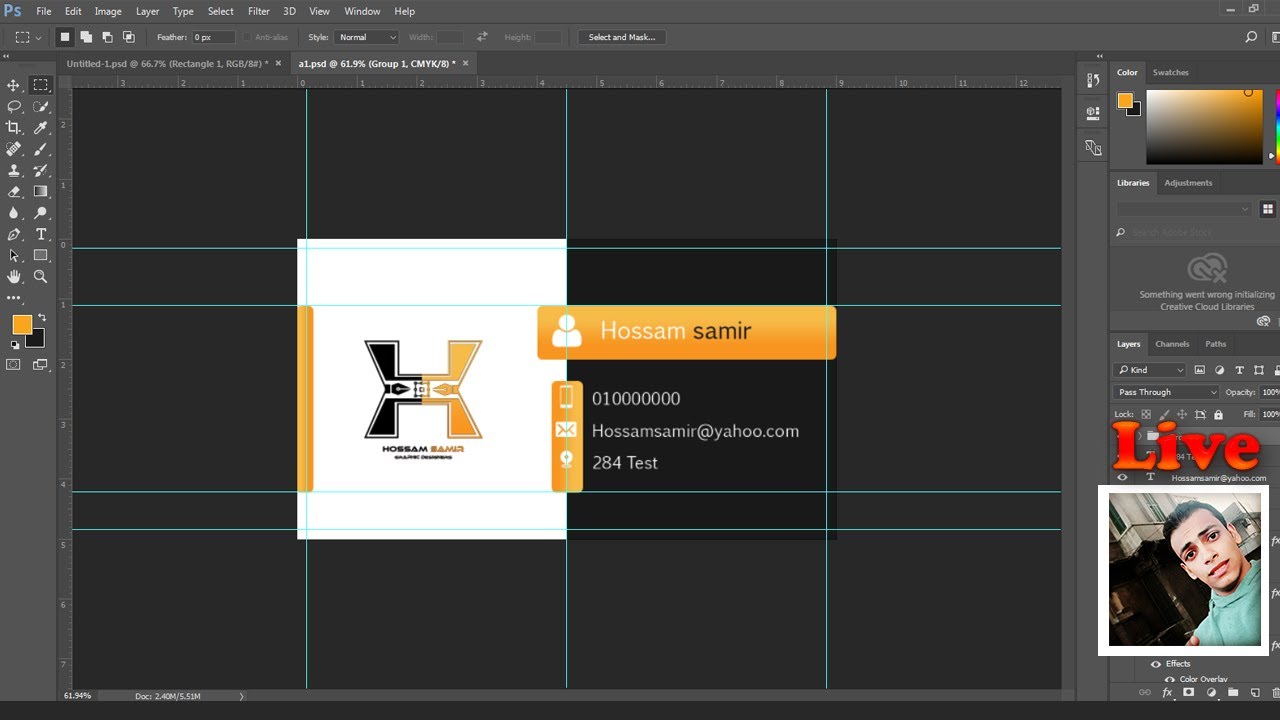Select the Eyedropper tool
1280x720 pixels.
pyautogui.click(x=41, y=128)
